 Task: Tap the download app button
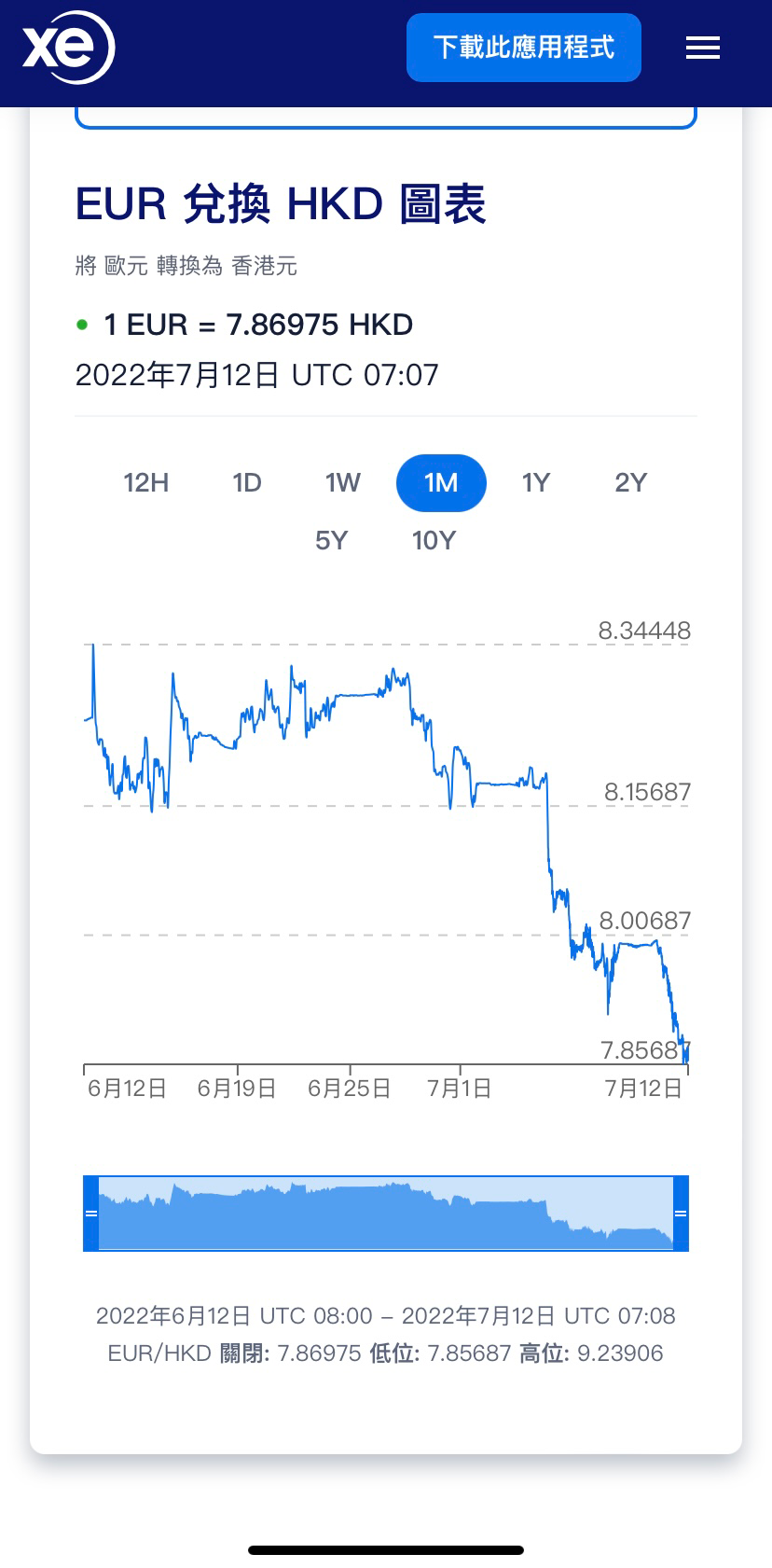523,48
